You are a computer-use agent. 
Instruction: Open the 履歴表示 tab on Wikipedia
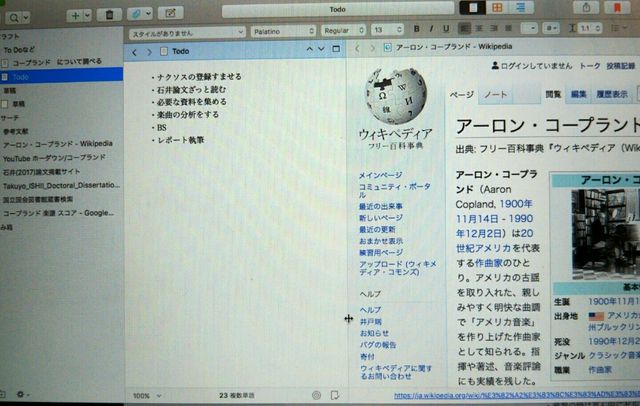pos(612,94)
